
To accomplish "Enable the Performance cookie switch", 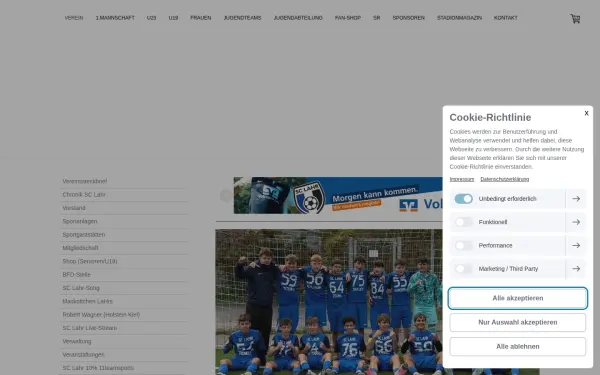I will (x=463, y=245).
